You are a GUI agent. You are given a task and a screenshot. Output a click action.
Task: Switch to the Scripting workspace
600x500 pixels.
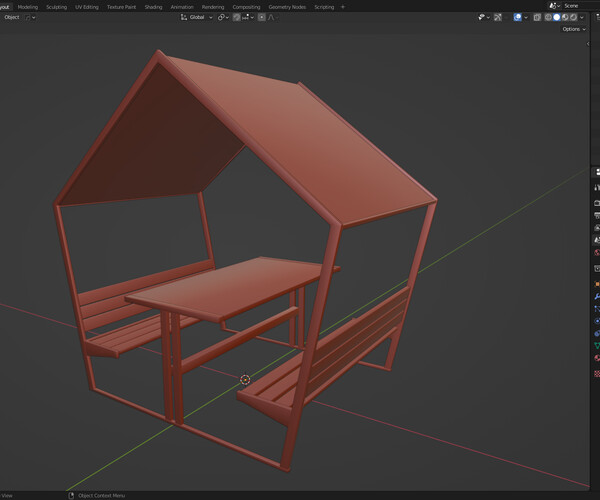[324, 7]
